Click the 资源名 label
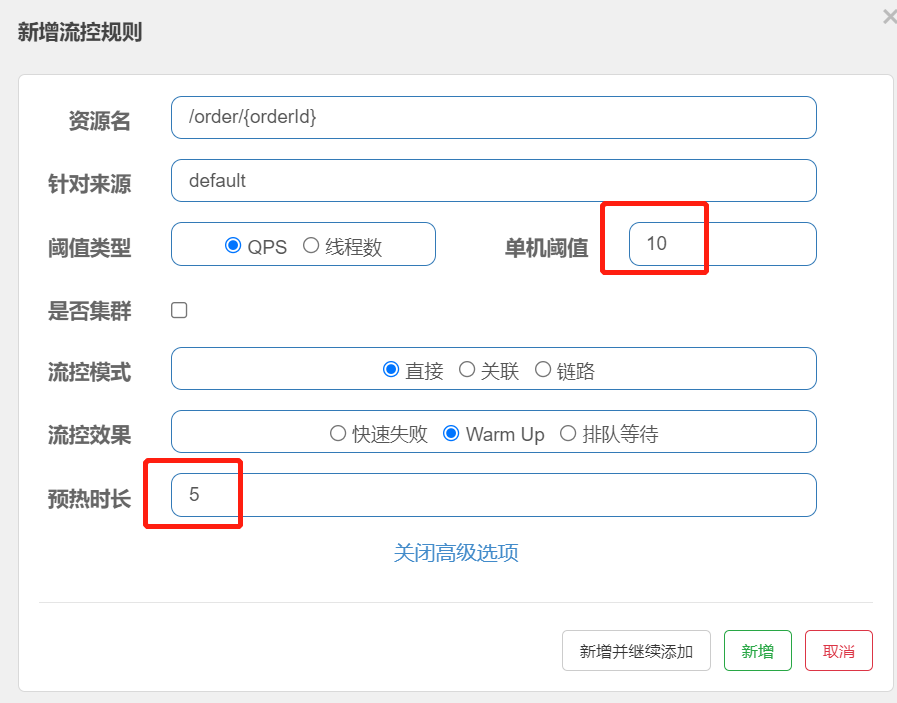This screenshot has height=703, width=897. 100,121
